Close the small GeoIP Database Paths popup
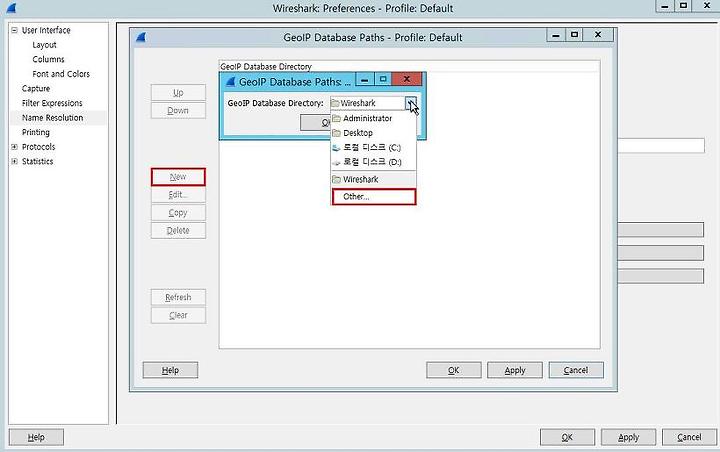Image resolution: width=720 pixels, height=452 pixels. point(407,79)
